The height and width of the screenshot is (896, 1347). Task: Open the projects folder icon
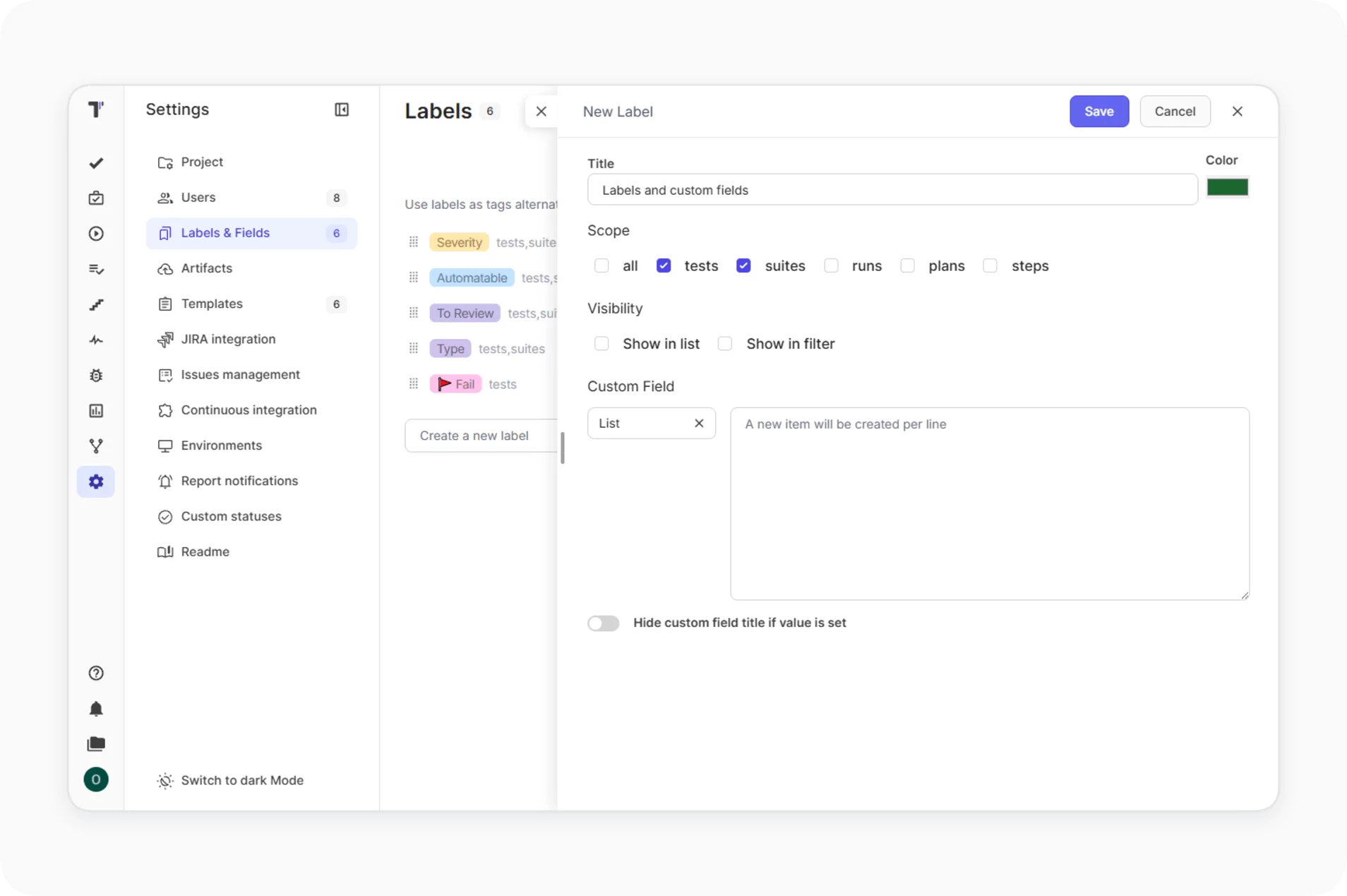[x=96, y=744]
